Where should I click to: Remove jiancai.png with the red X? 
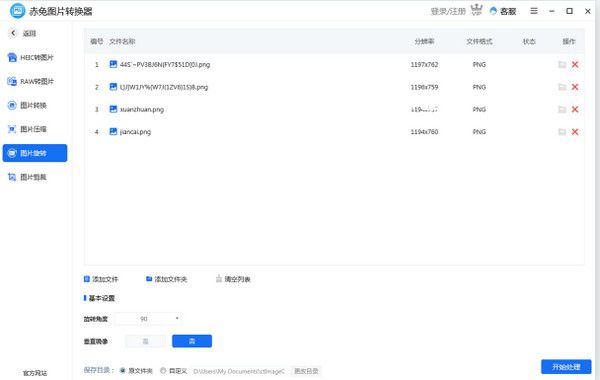pos(575,132)
